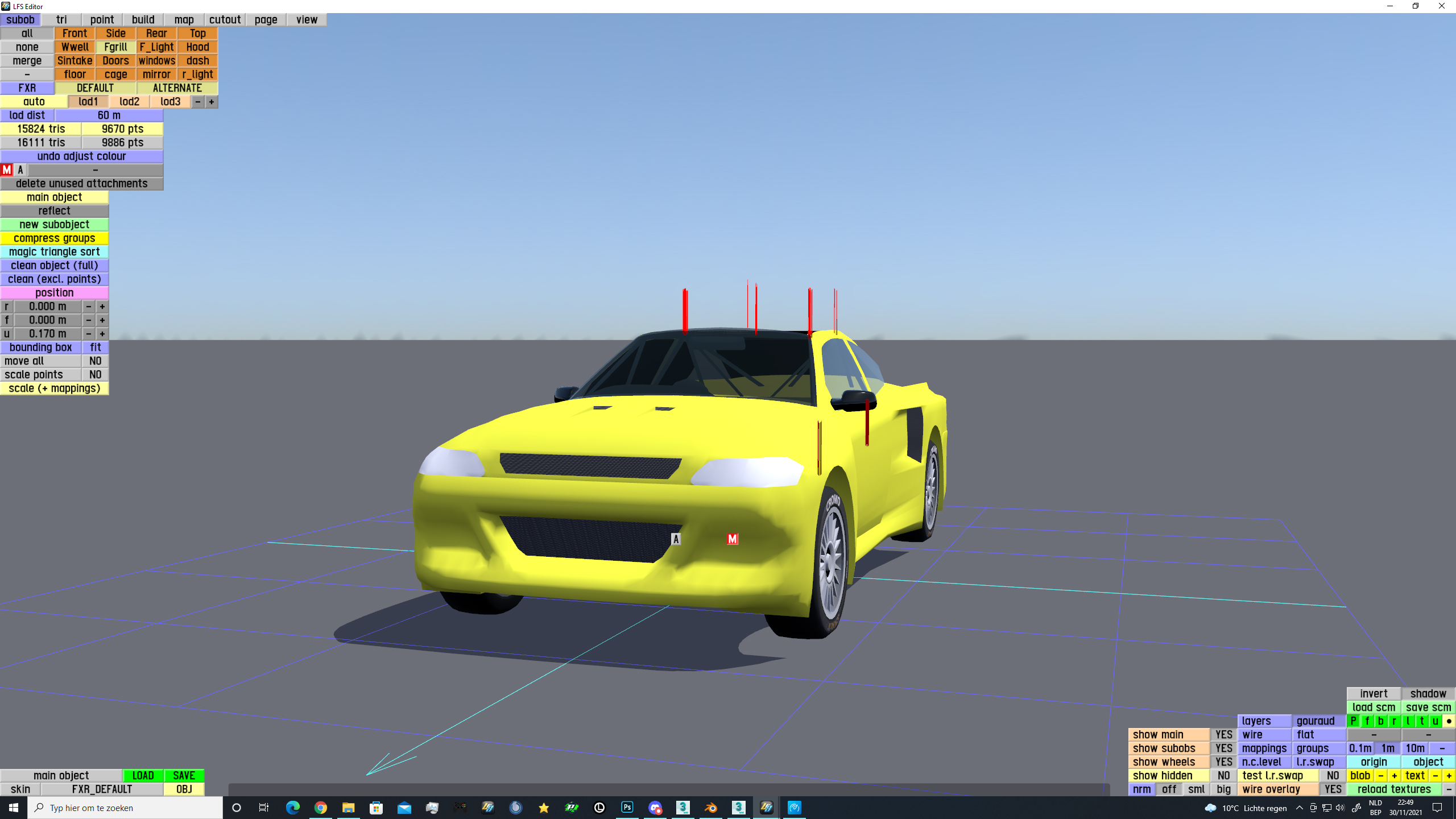Click the lod dist 60 m field
Image resolution: width=1456 pixels, height=819 pixels.
tap(109, 115)
